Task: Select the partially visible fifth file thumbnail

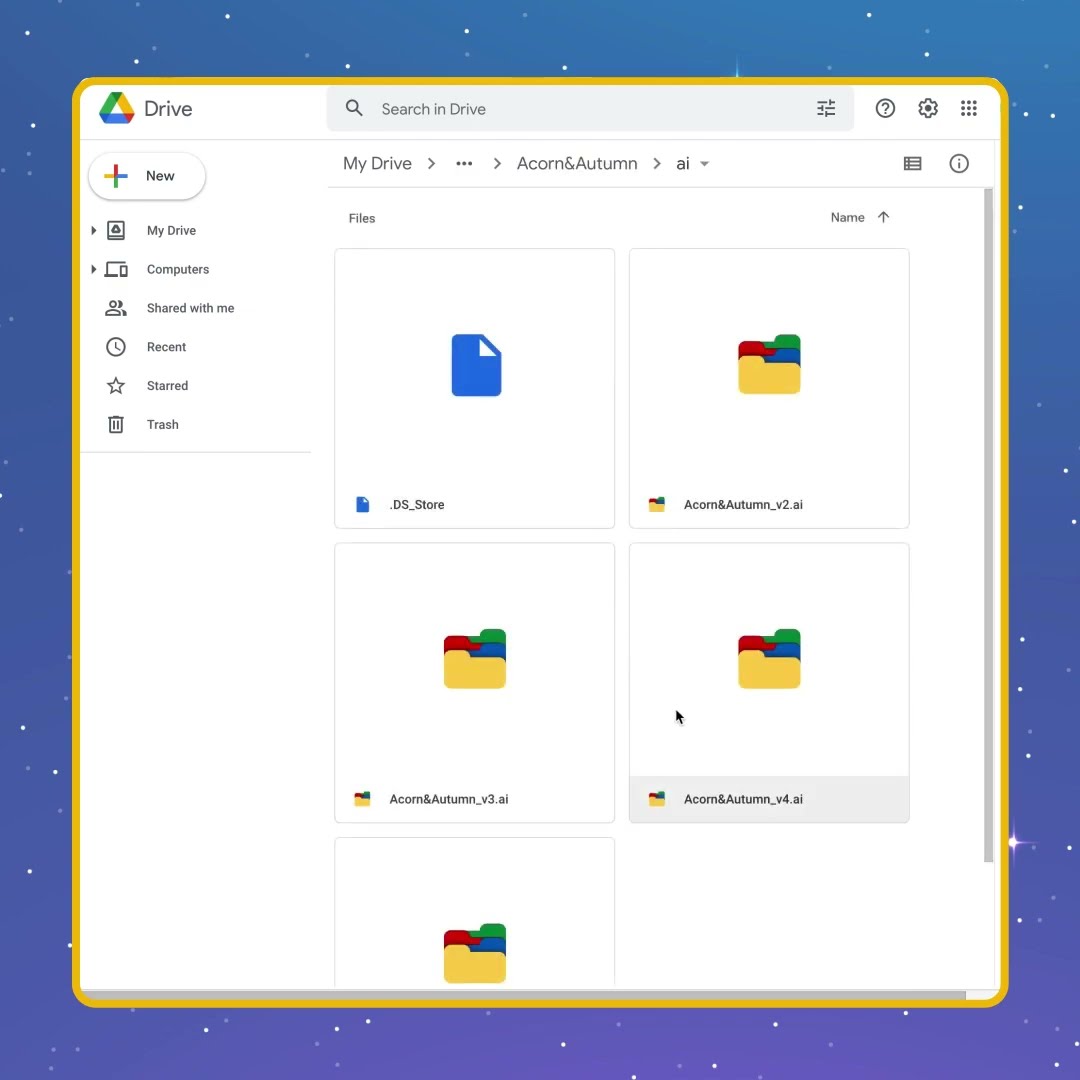Action: (x=475, y=913)
